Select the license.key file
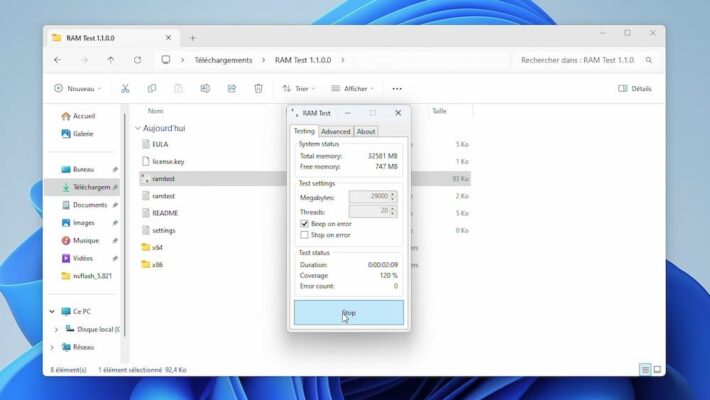The image size is (710, 400). pyautogui.click(x=168, y=161)
